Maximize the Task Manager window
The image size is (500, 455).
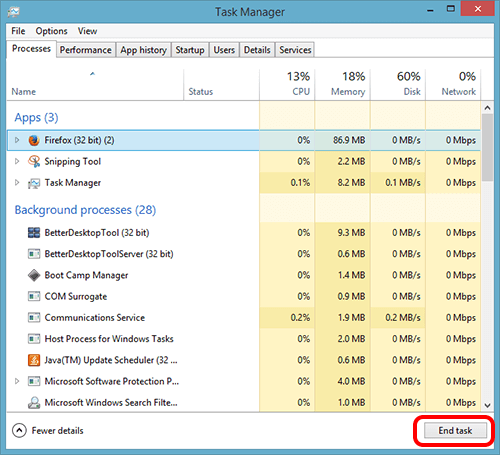click(x=451, y=9)
